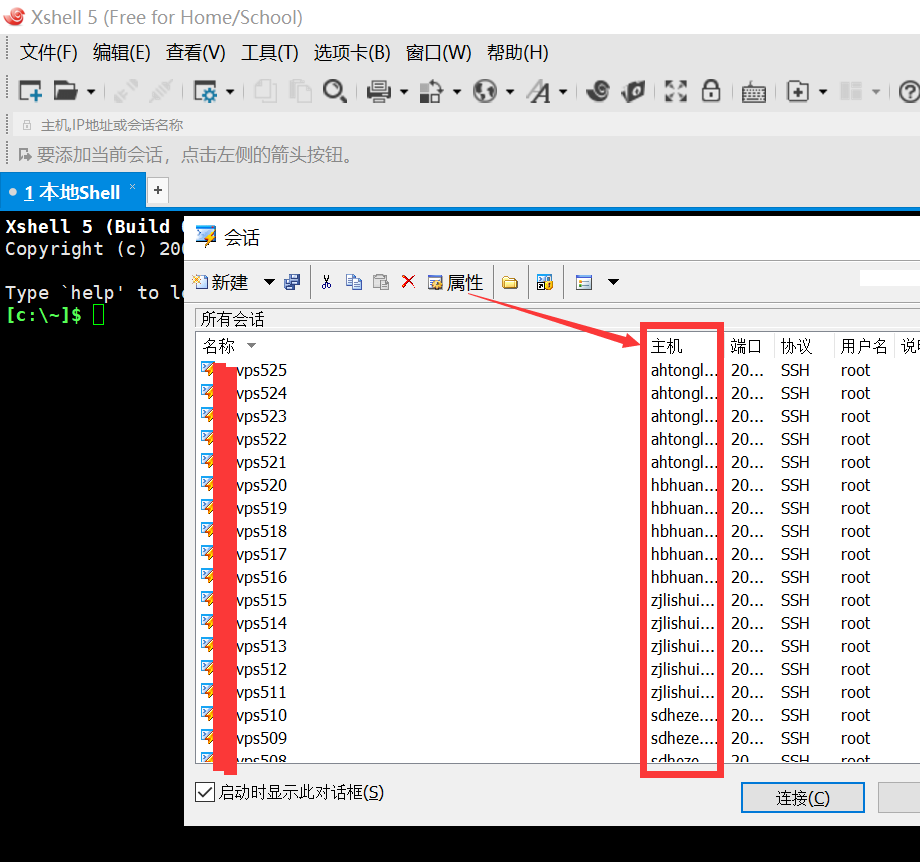Open the 窗口(W) menu
Image resolution: width=920 pixels, height=862 pixels.
pyautogui.click(x=438, y=53)
